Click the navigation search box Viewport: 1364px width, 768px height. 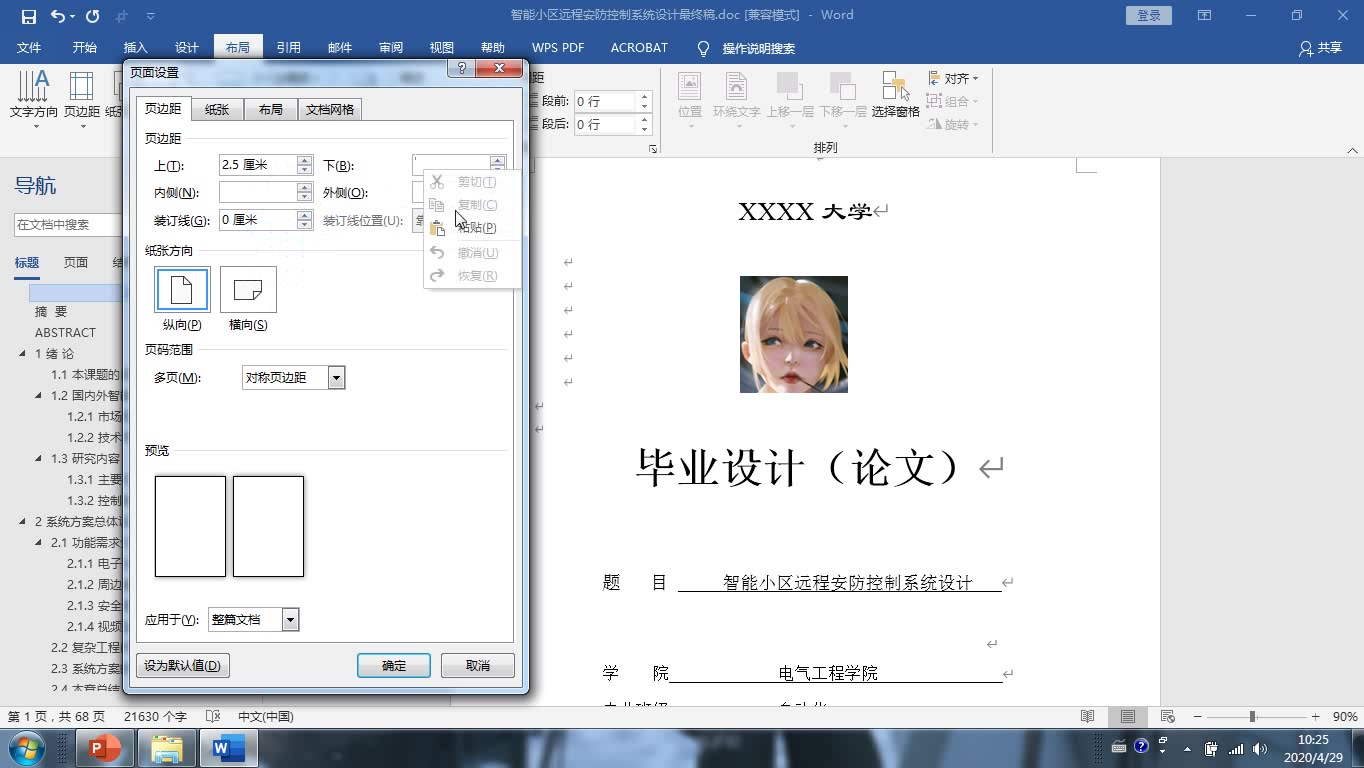pyautogui.click(x=68, y=225)
